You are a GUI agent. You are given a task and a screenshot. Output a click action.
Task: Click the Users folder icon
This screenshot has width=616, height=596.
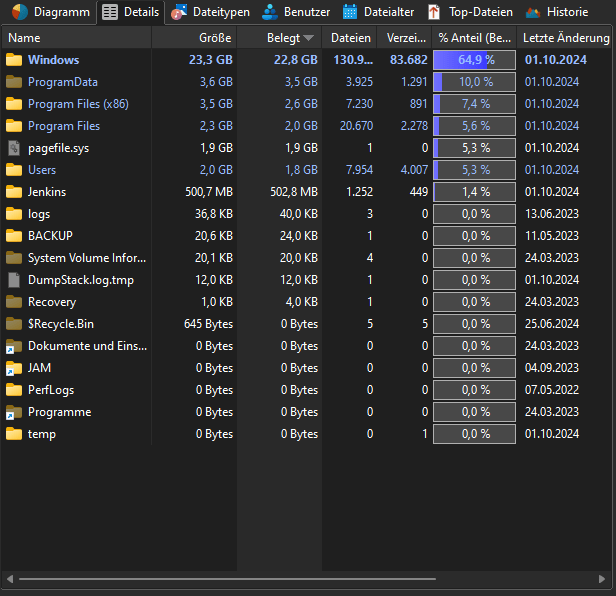coord(14,170)
